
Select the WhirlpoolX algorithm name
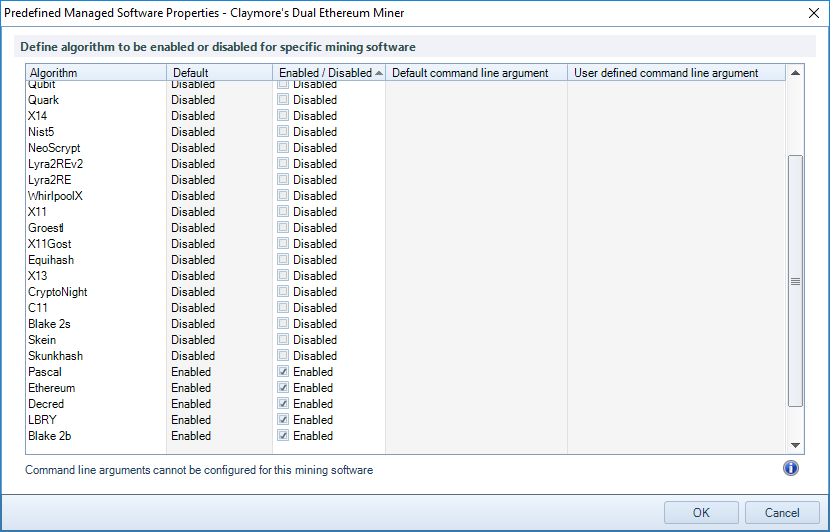[55, 196]
